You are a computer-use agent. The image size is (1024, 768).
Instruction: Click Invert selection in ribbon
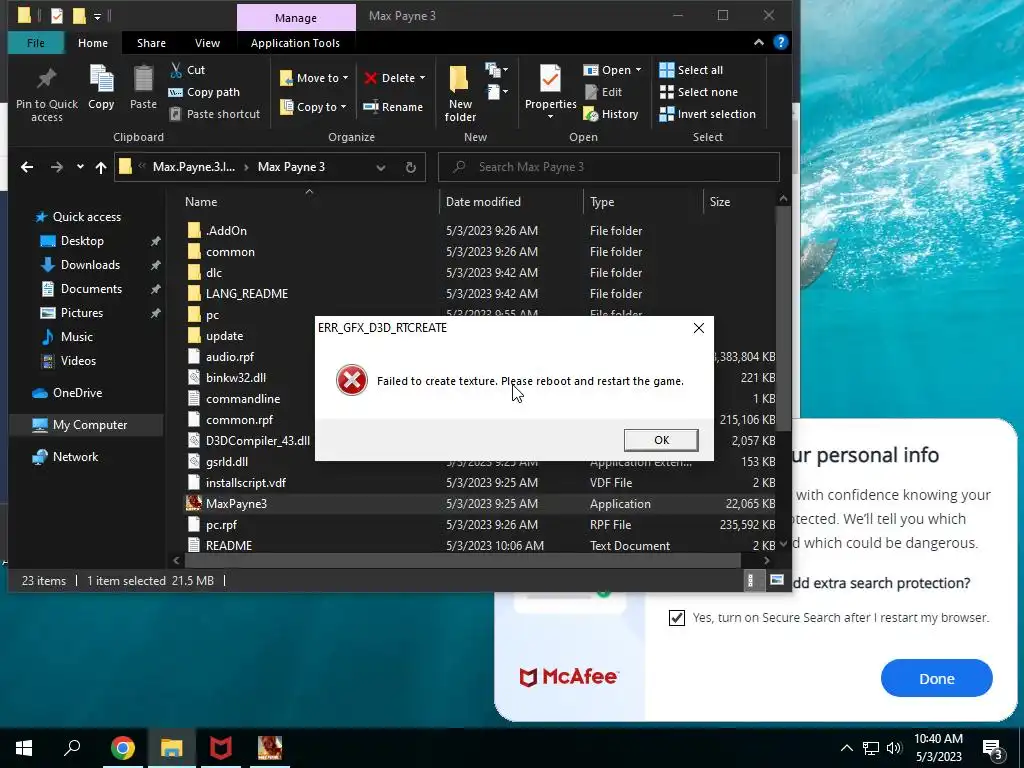(707, 114)
